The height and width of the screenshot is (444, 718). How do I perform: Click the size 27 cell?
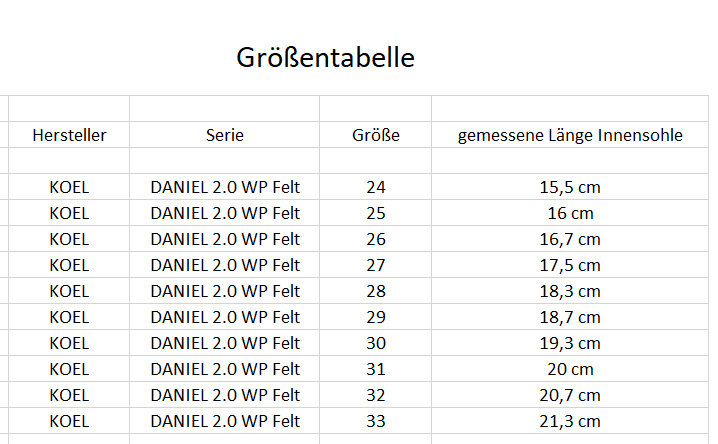tap(376, 265)
